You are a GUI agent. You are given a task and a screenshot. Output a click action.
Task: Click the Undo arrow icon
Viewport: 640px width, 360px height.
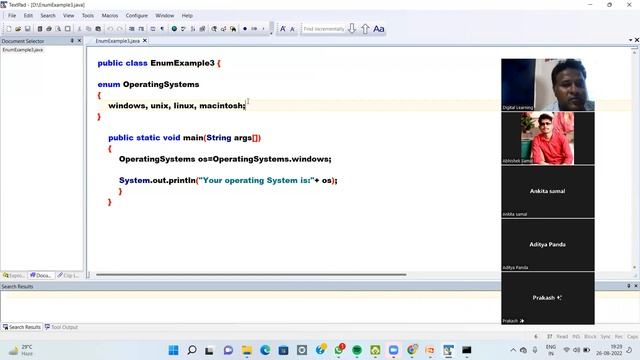pos(110,29)
